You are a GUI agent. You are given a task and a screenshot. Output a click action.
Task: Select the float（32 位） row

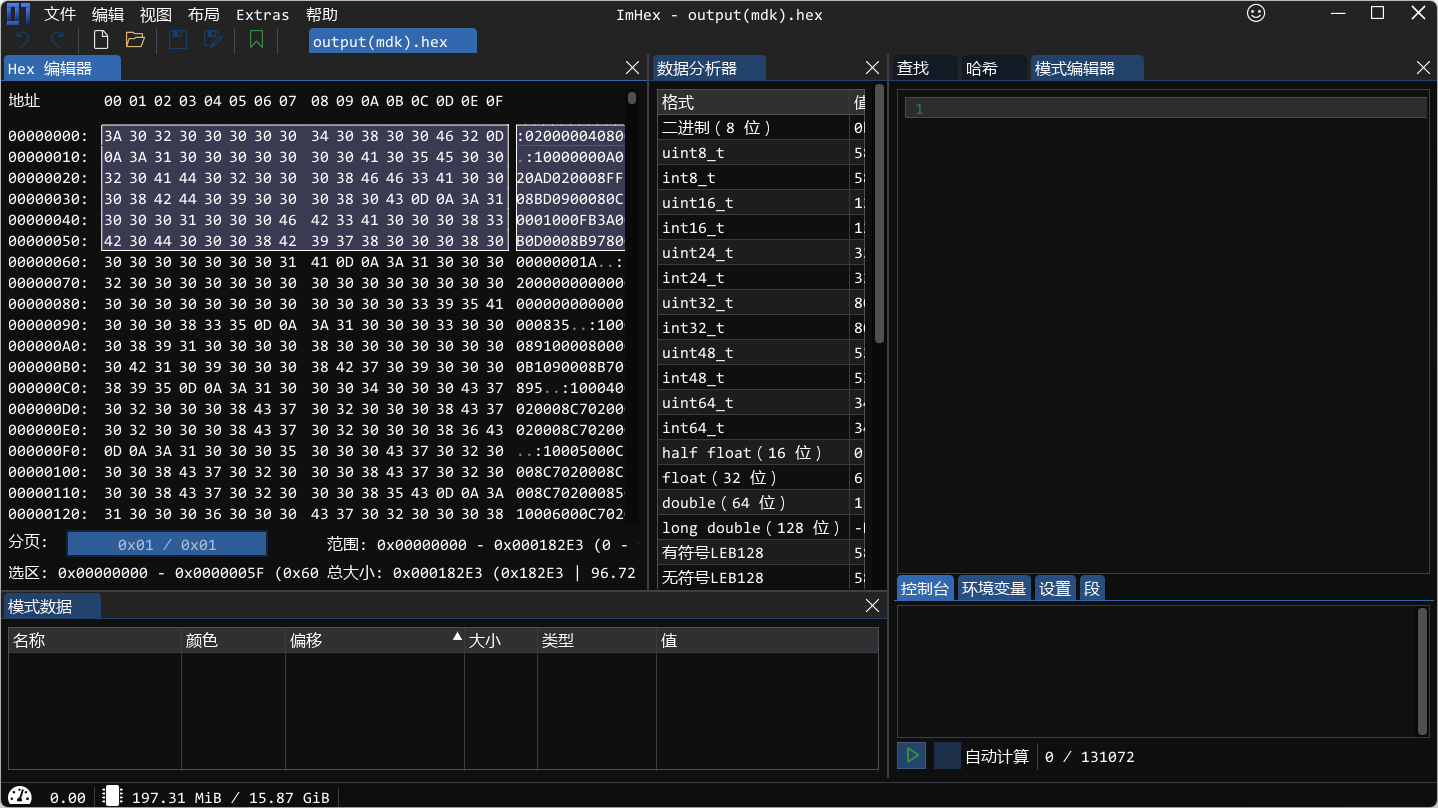(762, 477)
